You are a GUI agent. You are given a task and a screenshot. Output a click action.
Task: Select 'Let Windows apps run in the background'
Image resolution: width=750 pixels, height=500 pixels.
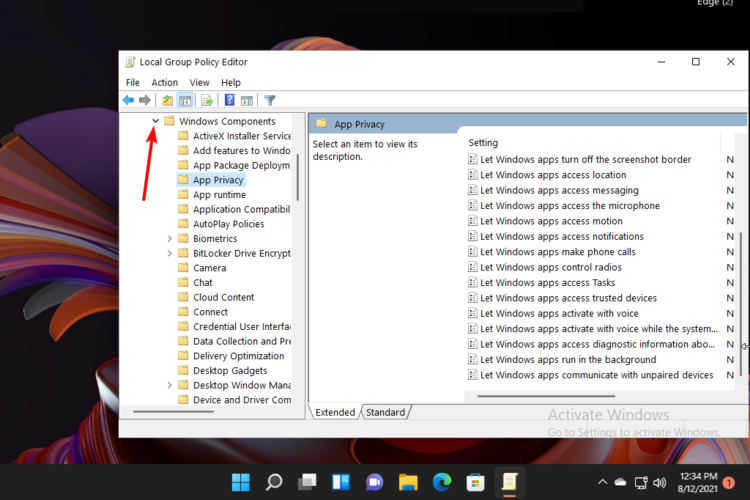click(567, 360)
